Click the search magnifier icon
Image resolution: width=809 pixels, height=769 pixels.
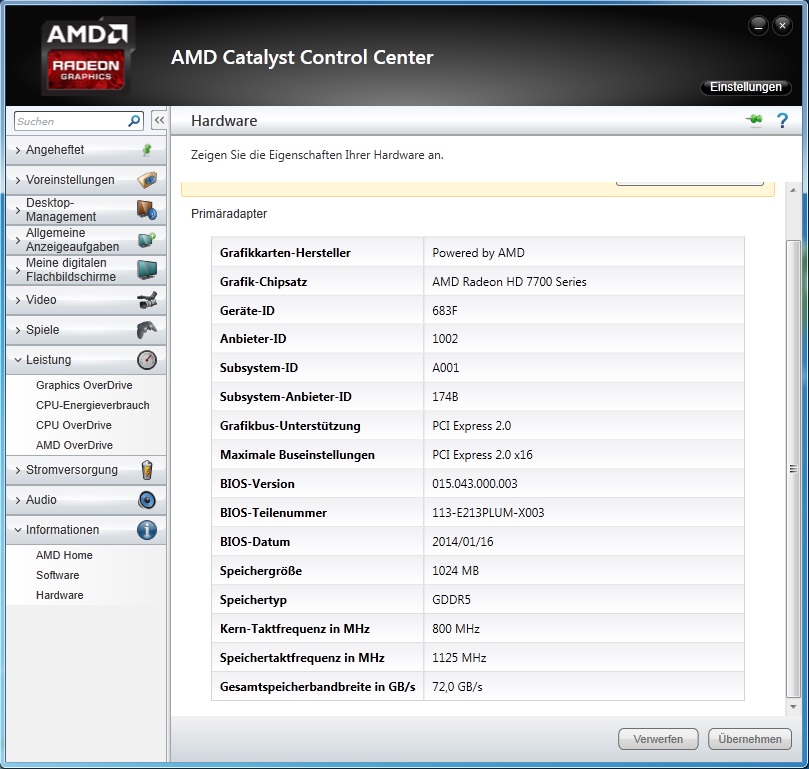pos(135,121)
